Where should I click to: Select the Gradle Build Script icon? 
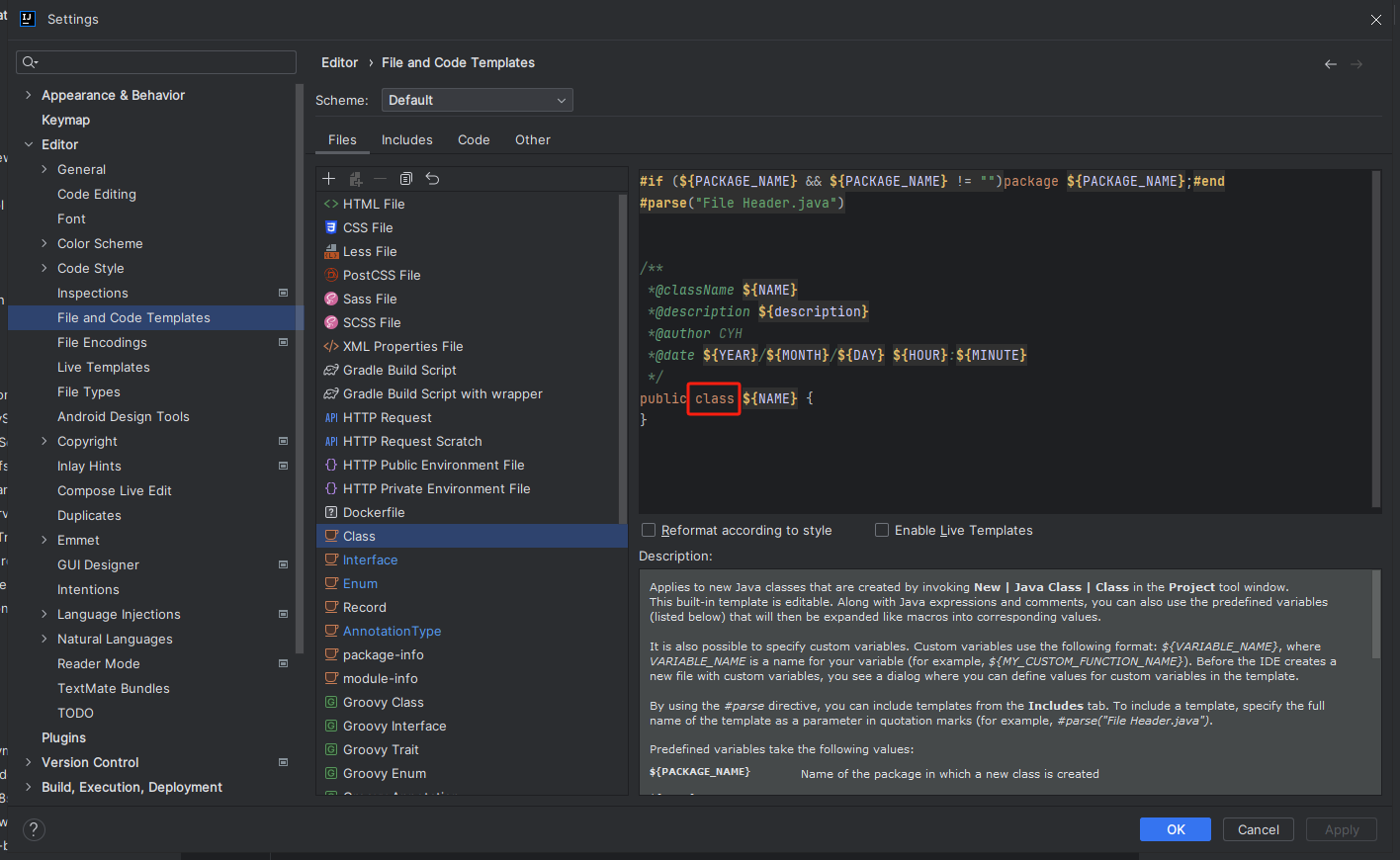tap(331, 370)
